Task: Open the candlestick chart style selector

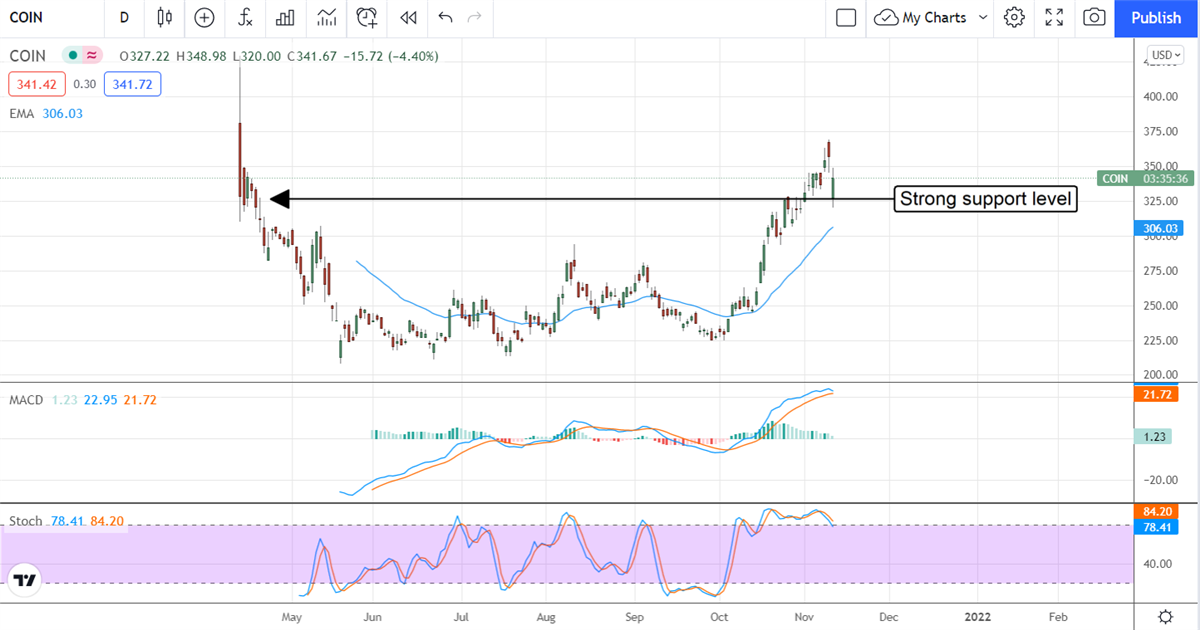Action: [x=165, y=18]
